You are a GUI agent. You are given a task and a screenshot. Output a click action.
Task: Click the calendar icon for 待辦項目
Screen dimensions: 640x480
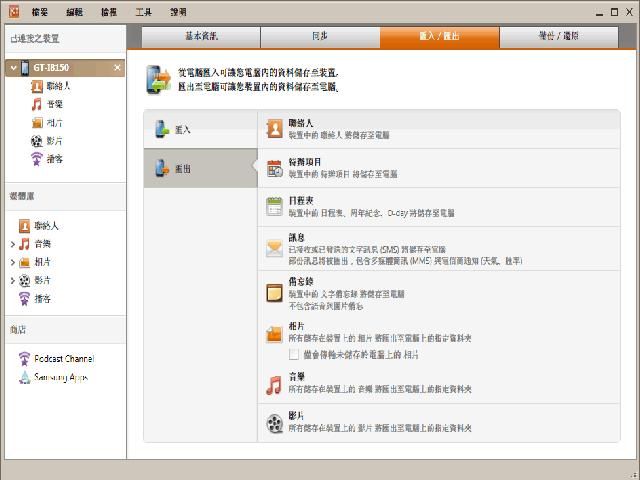[274, 168]
